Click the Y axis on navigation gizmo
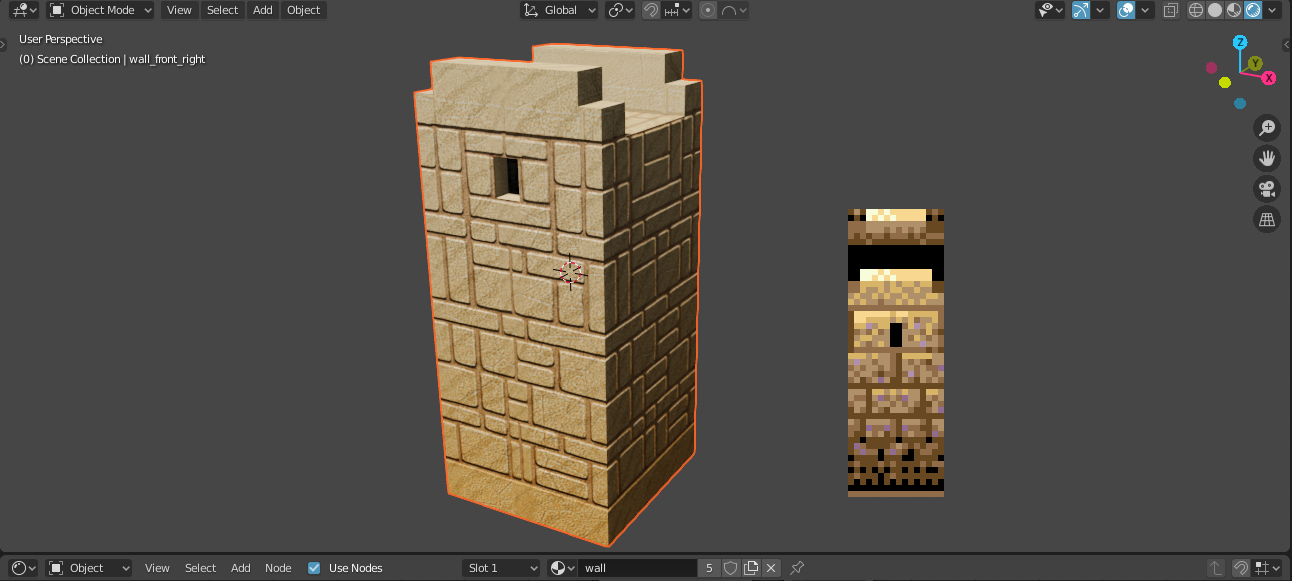The image size is (1292, 581). click(x=1255, y=63)
